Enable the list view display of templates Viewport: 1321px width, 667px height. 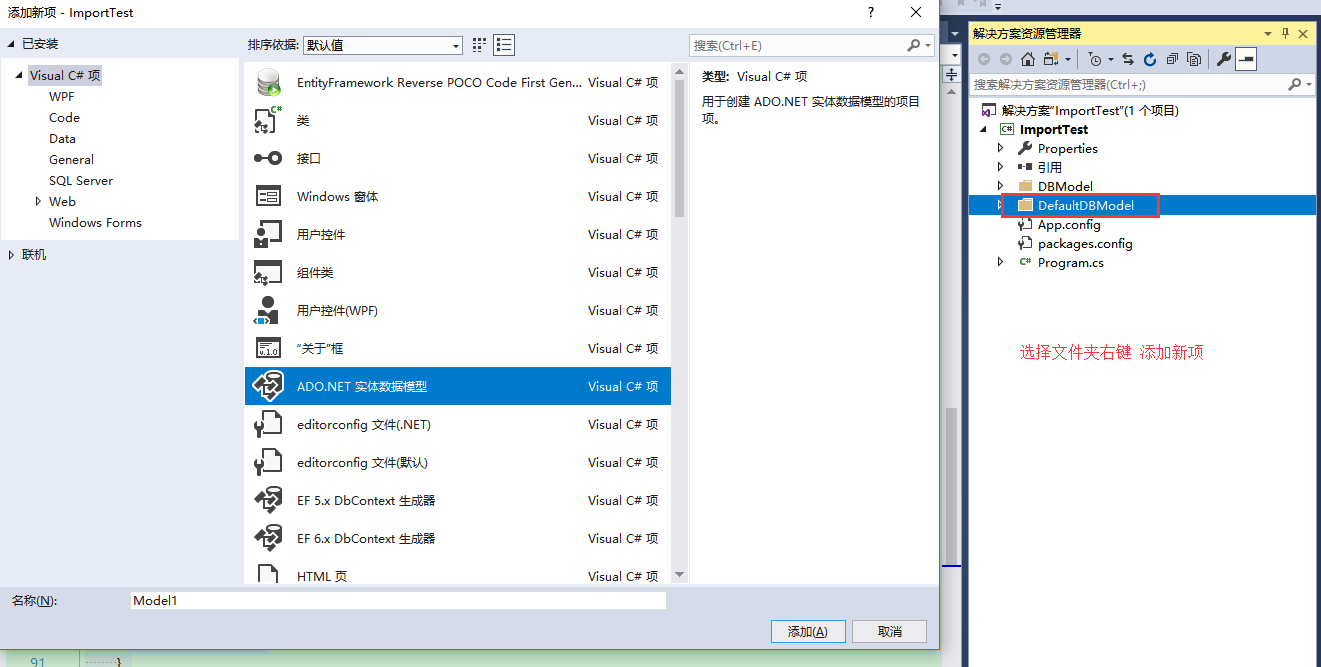[504, 45]
